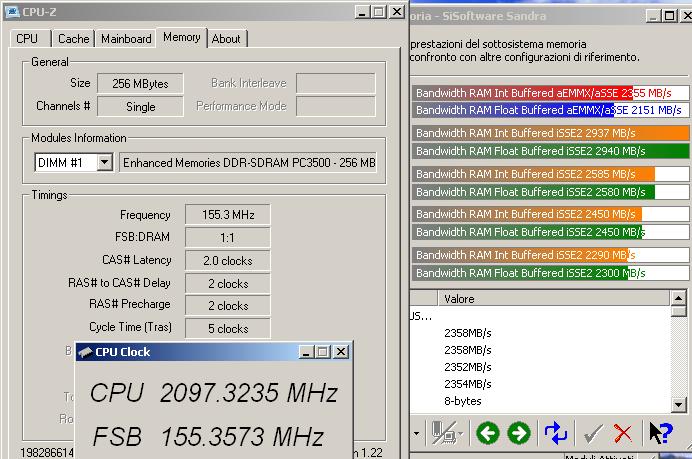Minimize the SiSoftware Sandra window

653,16
